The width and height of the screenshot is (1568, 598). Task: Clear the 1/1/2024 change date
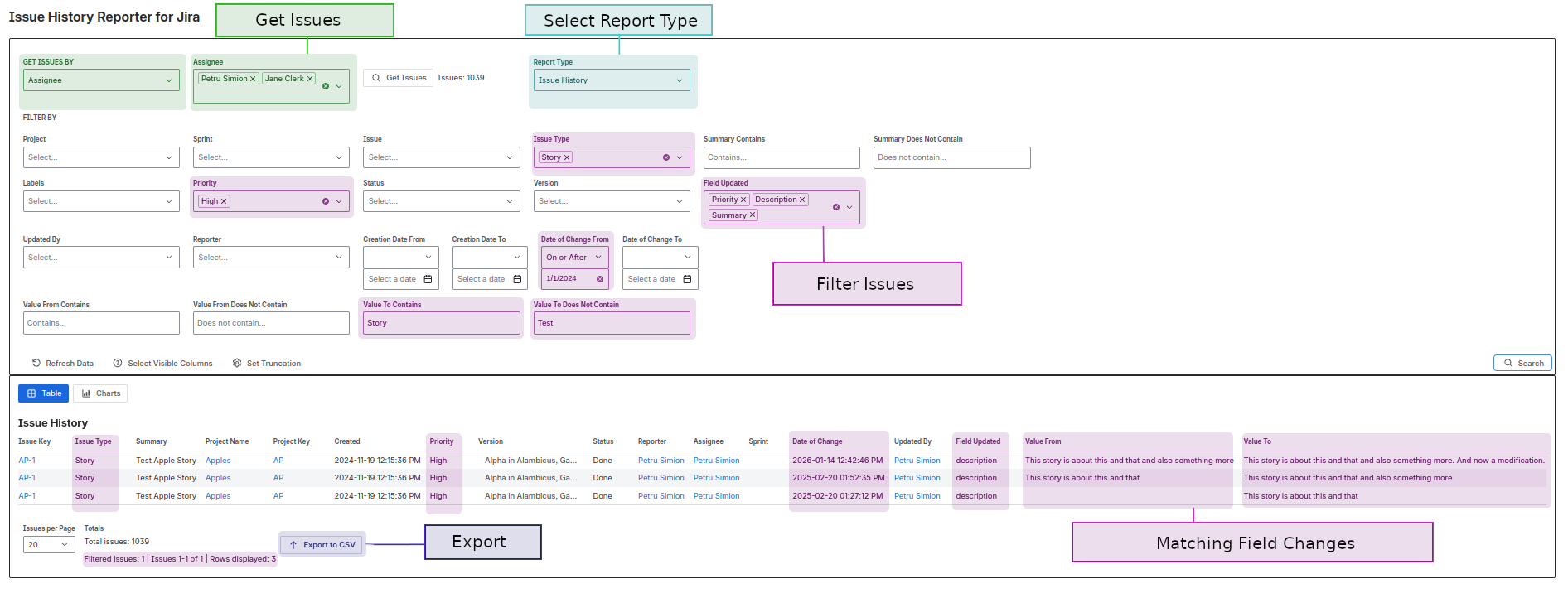point(600,279)
